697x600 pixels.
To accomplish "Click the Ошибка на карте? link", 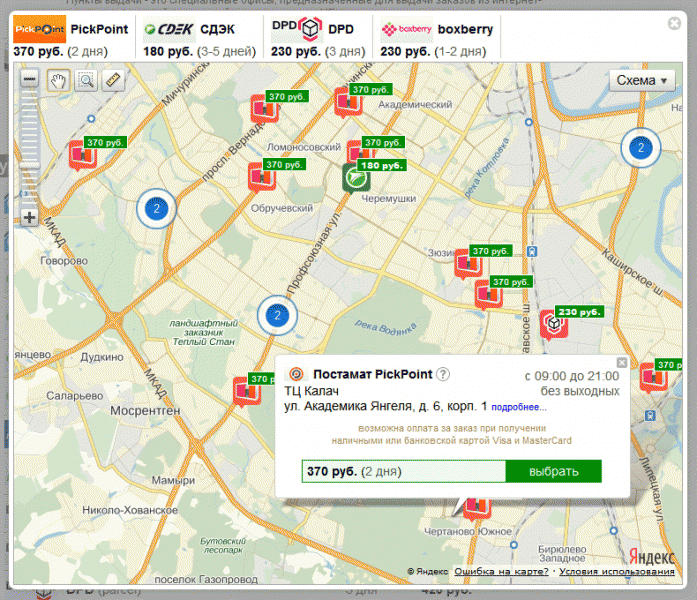I will [x=501, y=572].
